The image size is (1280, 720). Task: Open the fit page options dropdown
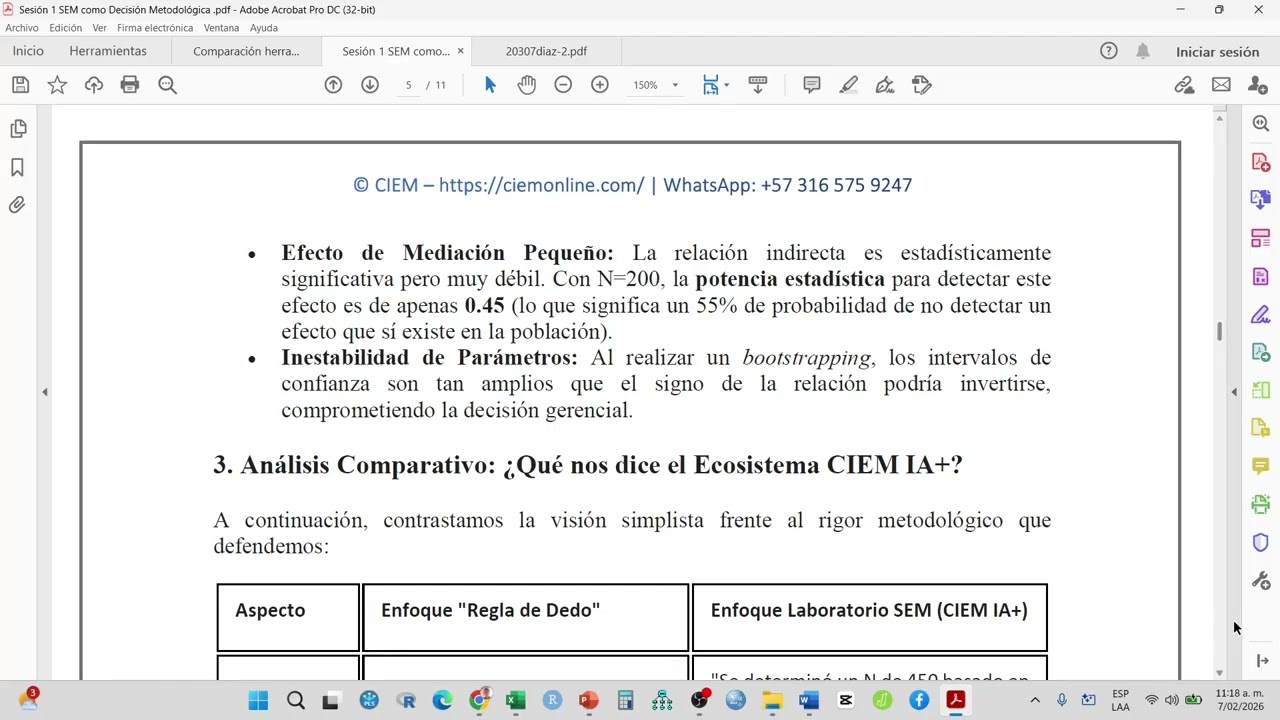pyautogui.click(x=726, y=85)
